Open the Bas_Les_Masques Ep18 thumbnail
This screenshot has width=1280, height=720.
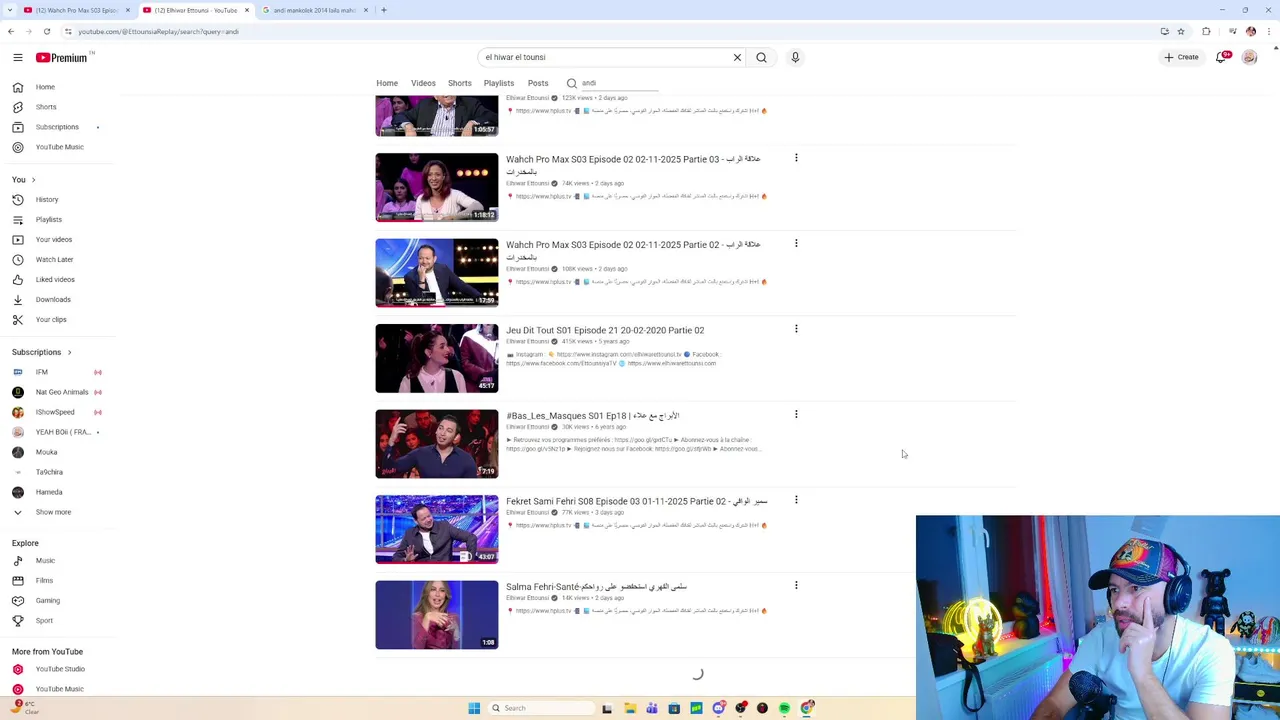pos(437,444)
